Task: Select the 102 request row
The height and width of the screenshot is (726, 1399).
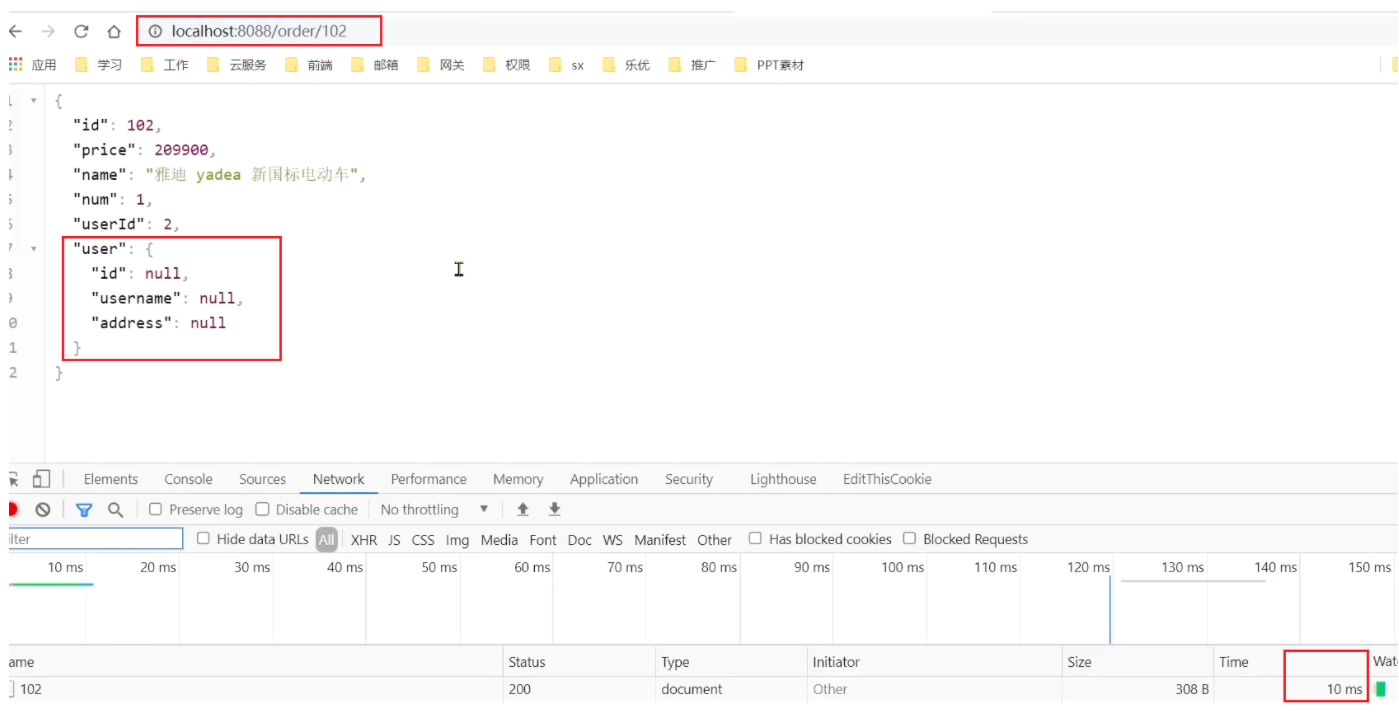Action: [x=31, y=689]
